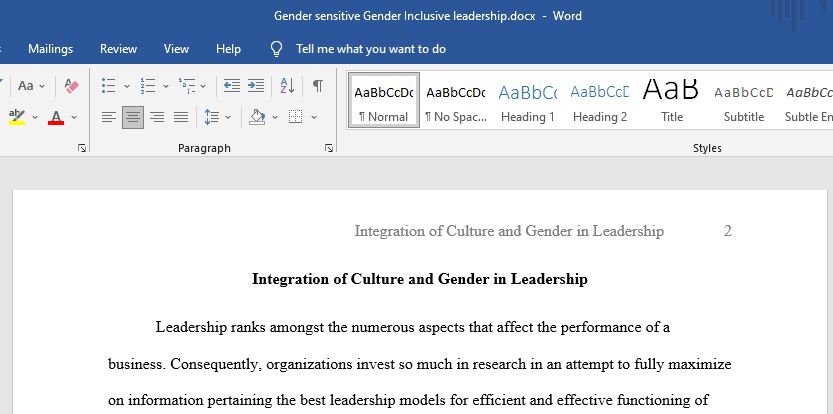Screen dimensions: 833x414
Task: Open the Help ribbon tab
Action: 228,49
